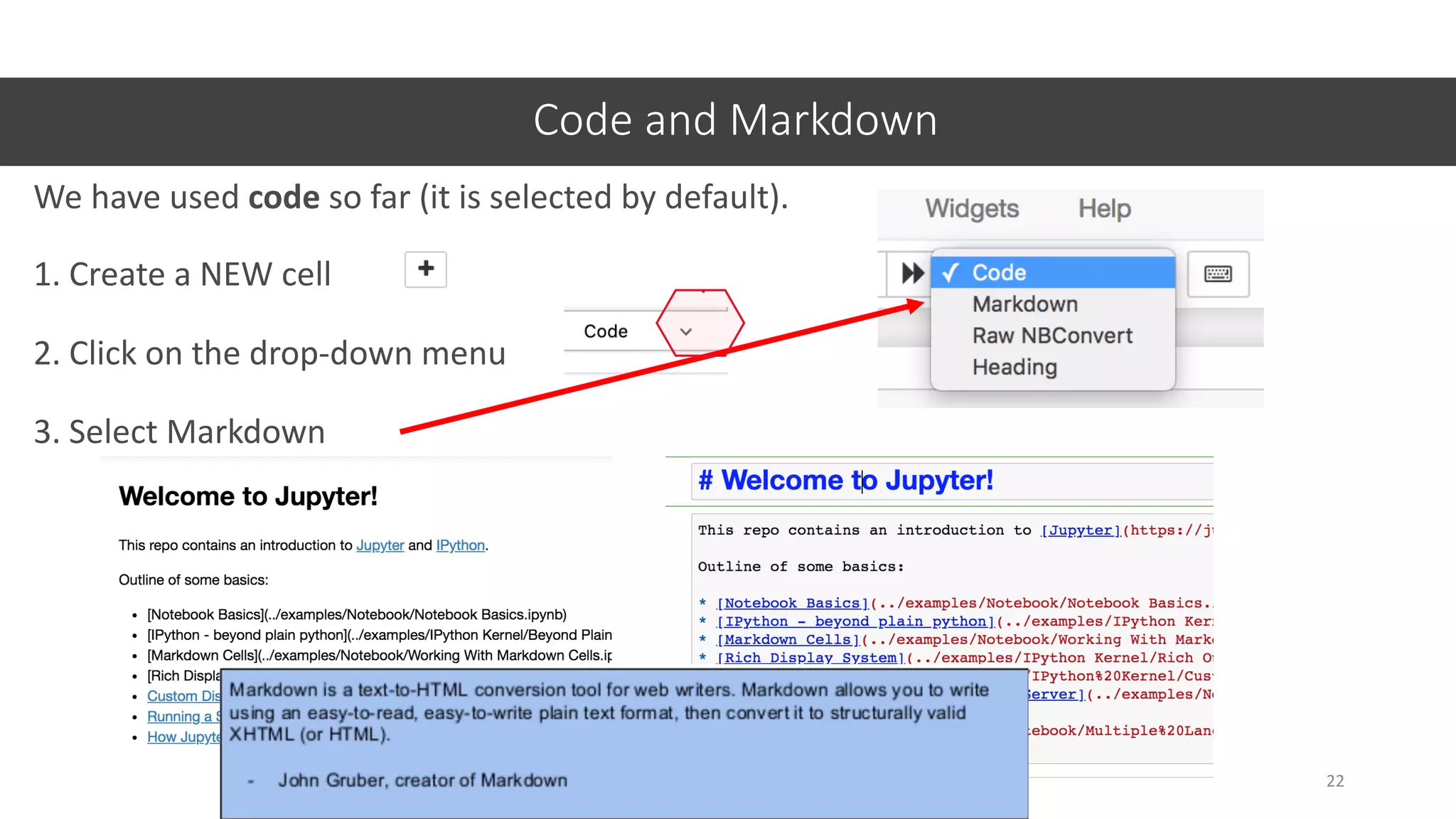Screen dimensions: 1456x819
Task: Click 'Outline of some basics:' in the source cell
Action: tap(801, 567)
